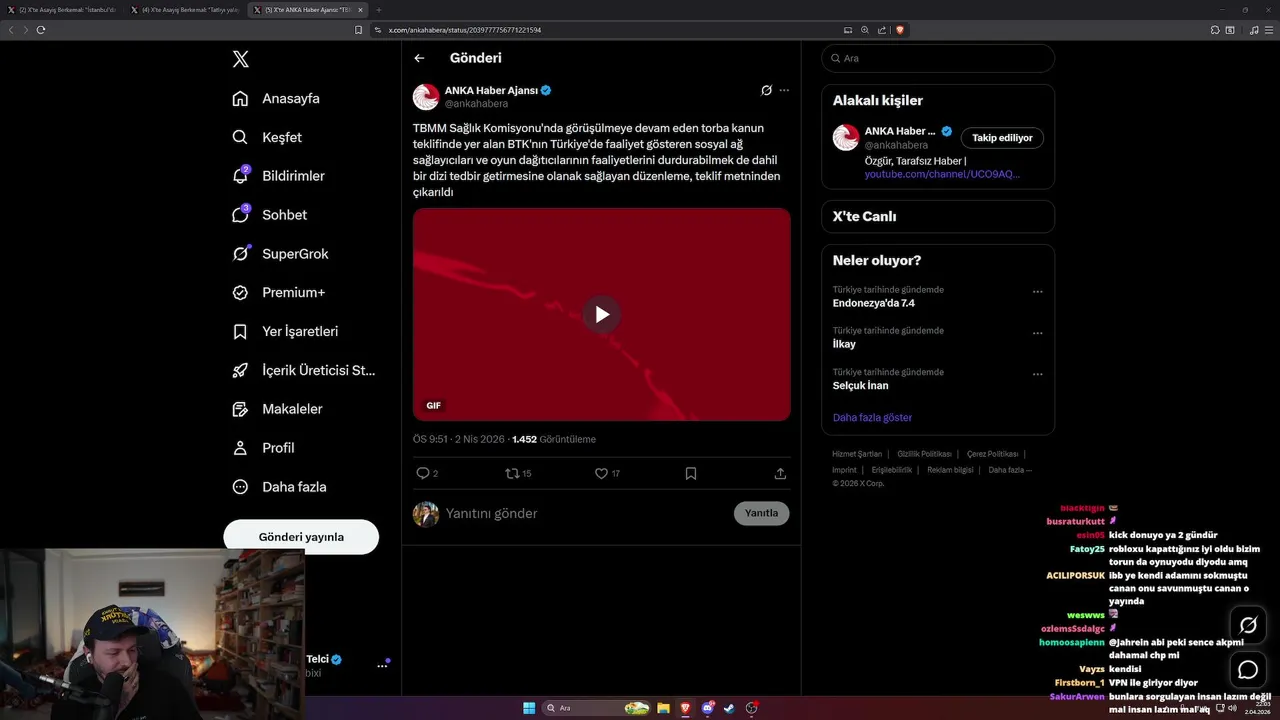Viewport: 1280px width, 720px height.
Task: Open the youtube.com channel link
Action: click(942, 174)
